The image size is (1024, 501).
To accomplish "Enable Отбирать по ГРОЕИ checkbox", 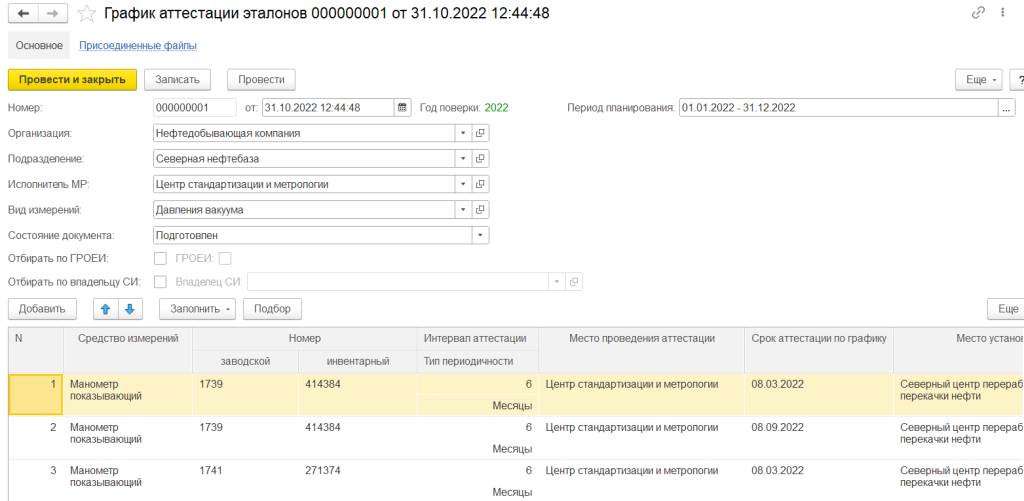I will coord(160,259).
